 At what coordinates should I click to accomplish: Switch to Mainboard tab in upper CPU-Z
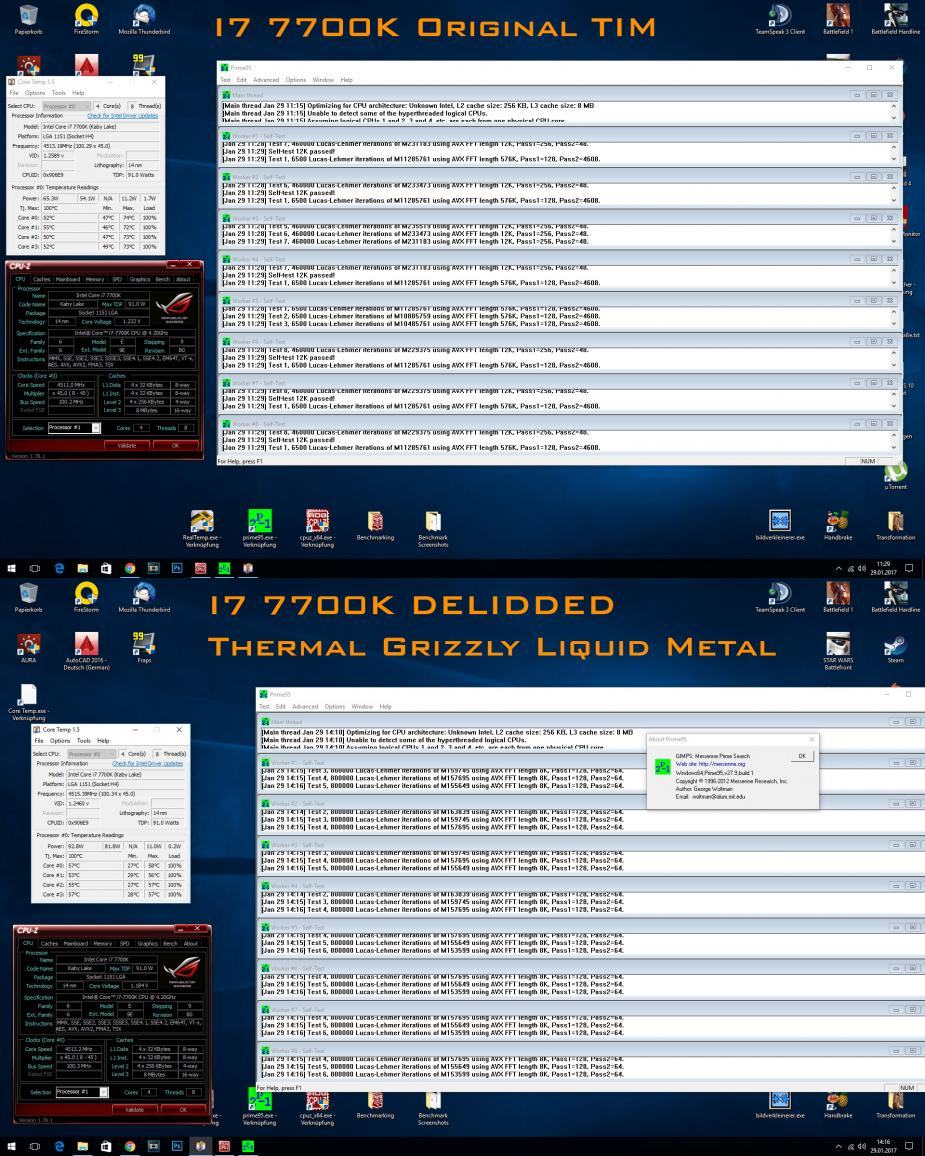68,279
